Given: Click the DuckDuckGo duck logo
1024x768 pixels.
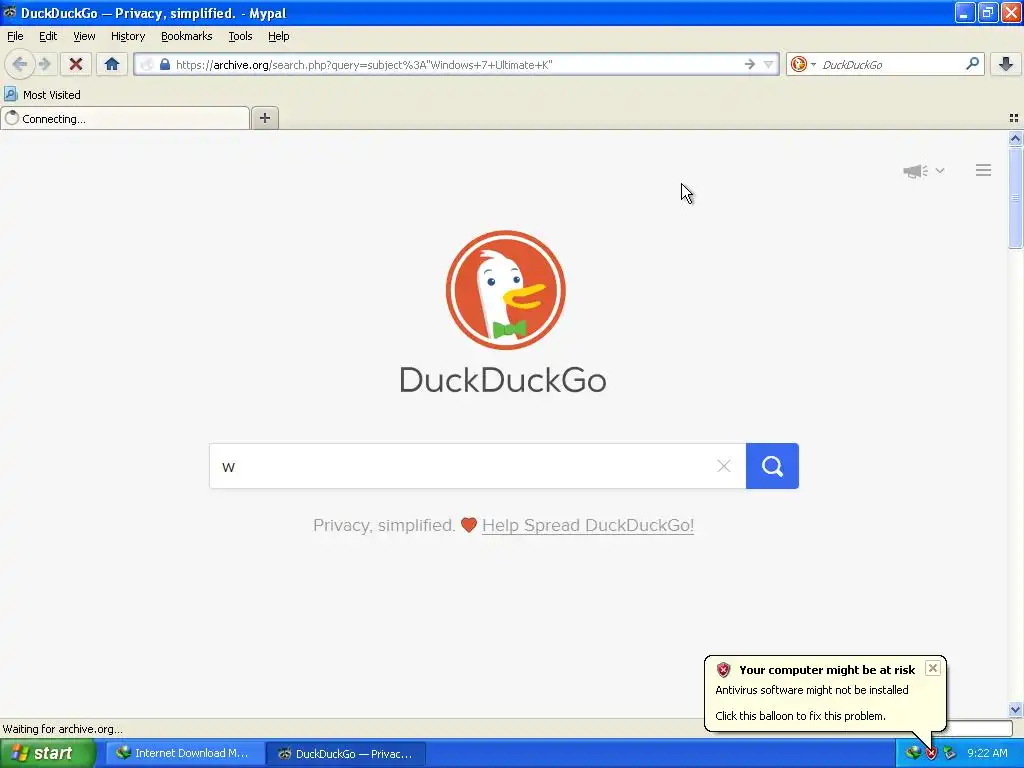Looking at the screenshot, I should coord(505,290).
